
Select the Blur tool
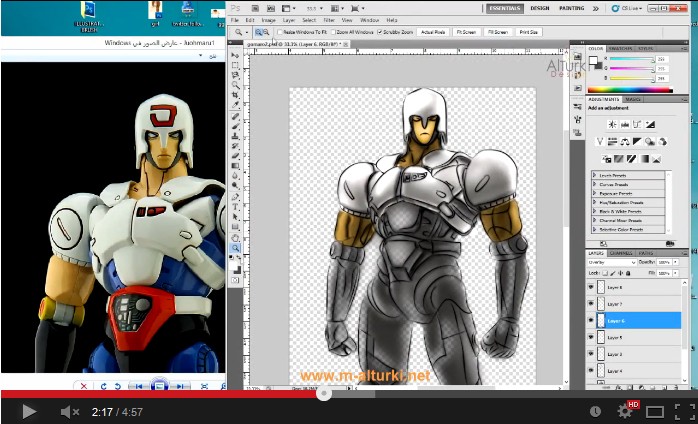tap(235, 175)
